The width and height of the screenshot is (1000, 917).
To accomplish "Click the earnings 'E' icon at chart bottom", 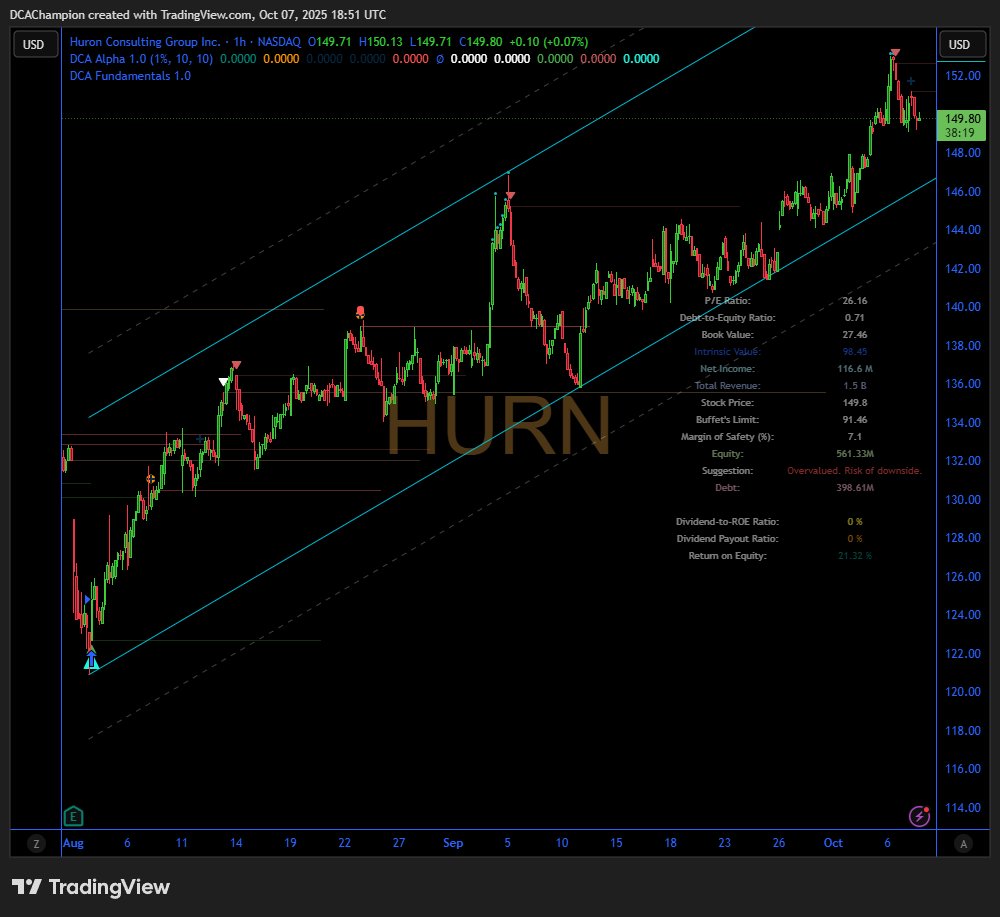I will tap(73, 816).
